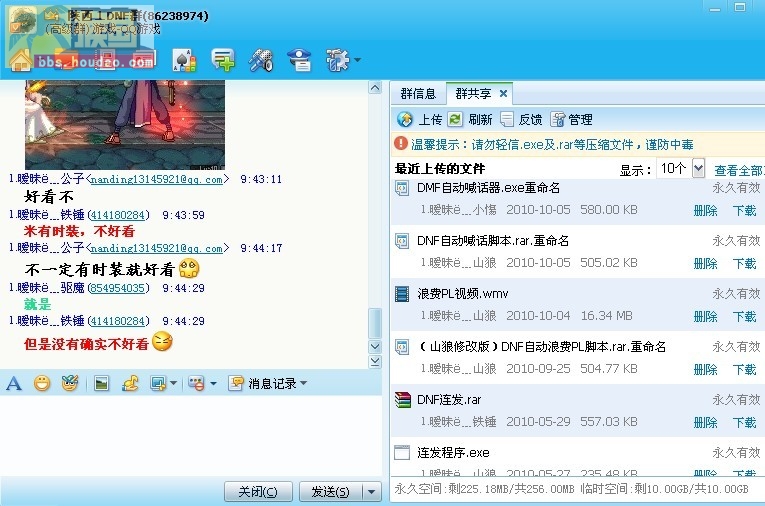The width and height of the screenshot is (765, 506).
Task: Insert a picture with image icon
Action: [101, 384]
